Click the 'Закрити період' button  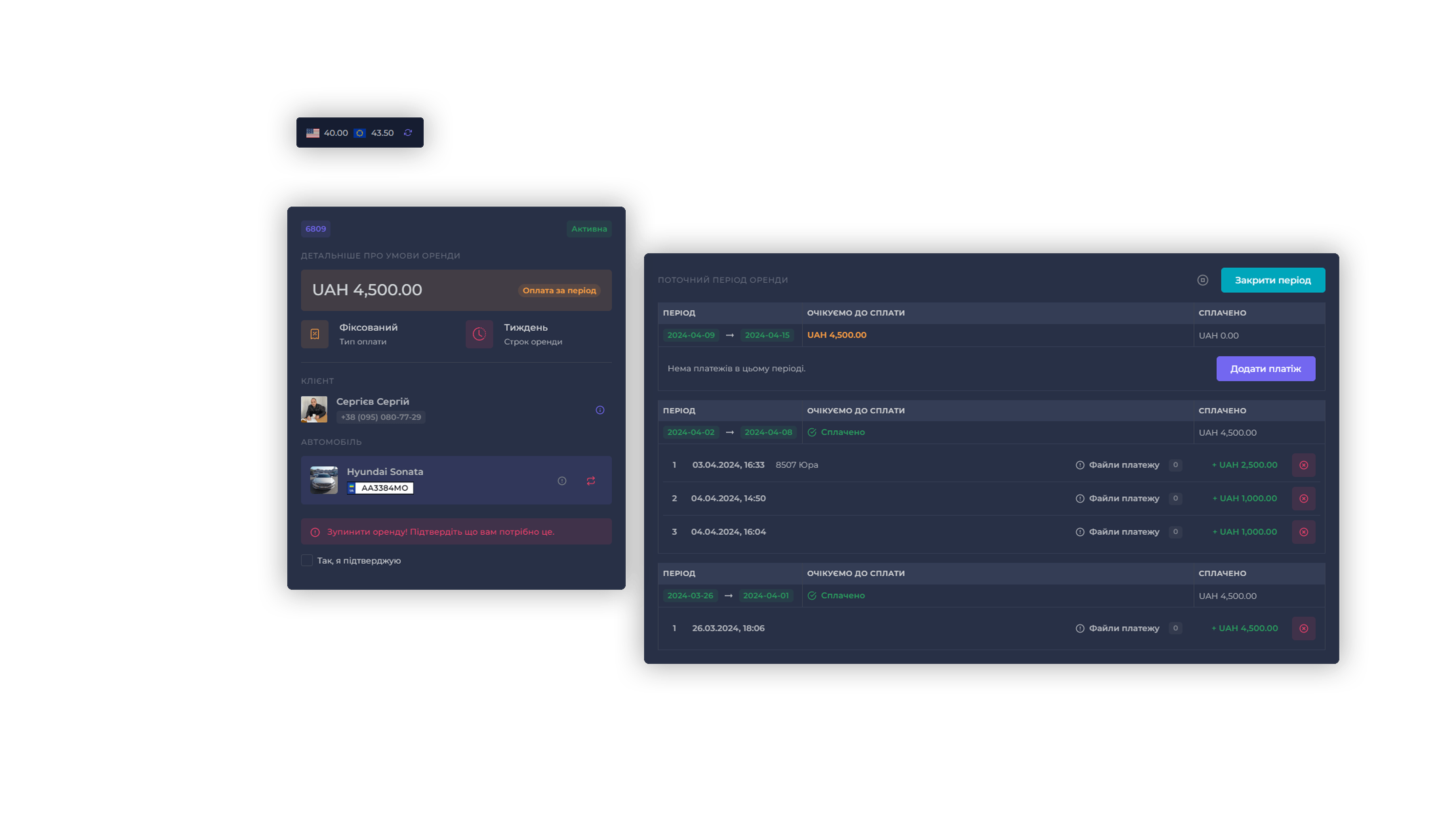pos(1272,280)
